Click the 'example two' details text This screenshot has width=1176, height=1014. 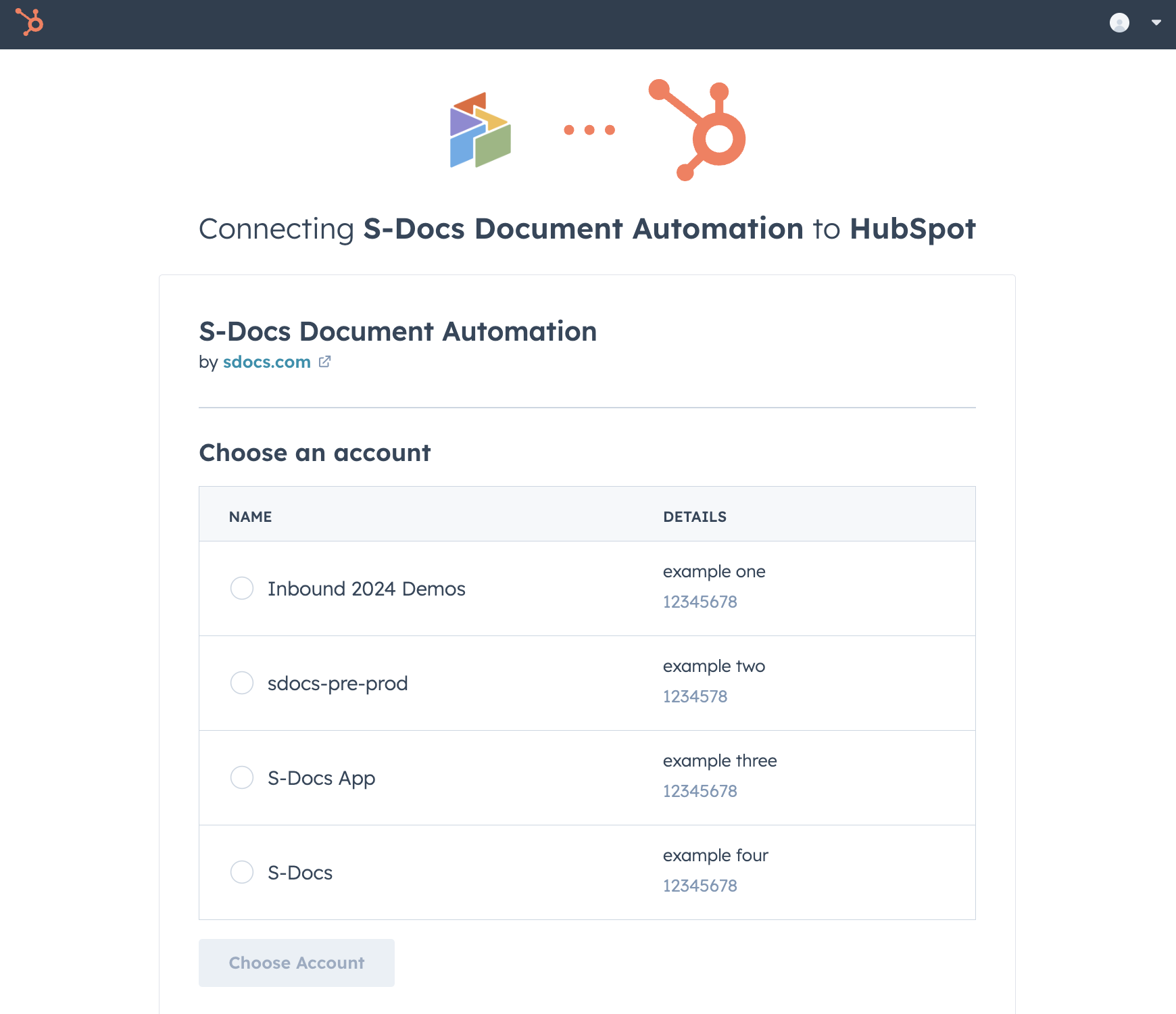(x=714, y=666)
